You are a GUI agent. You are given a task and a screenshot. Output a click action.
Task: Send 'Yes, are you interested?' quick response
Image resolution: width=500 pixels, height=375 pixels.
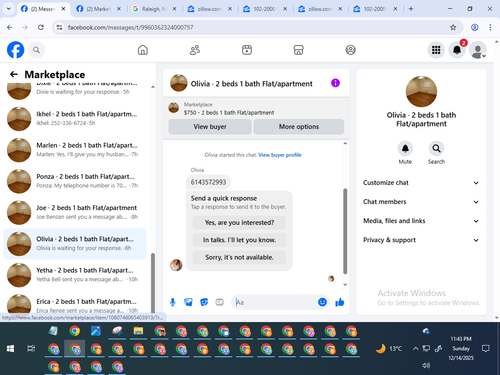point(239,223)
